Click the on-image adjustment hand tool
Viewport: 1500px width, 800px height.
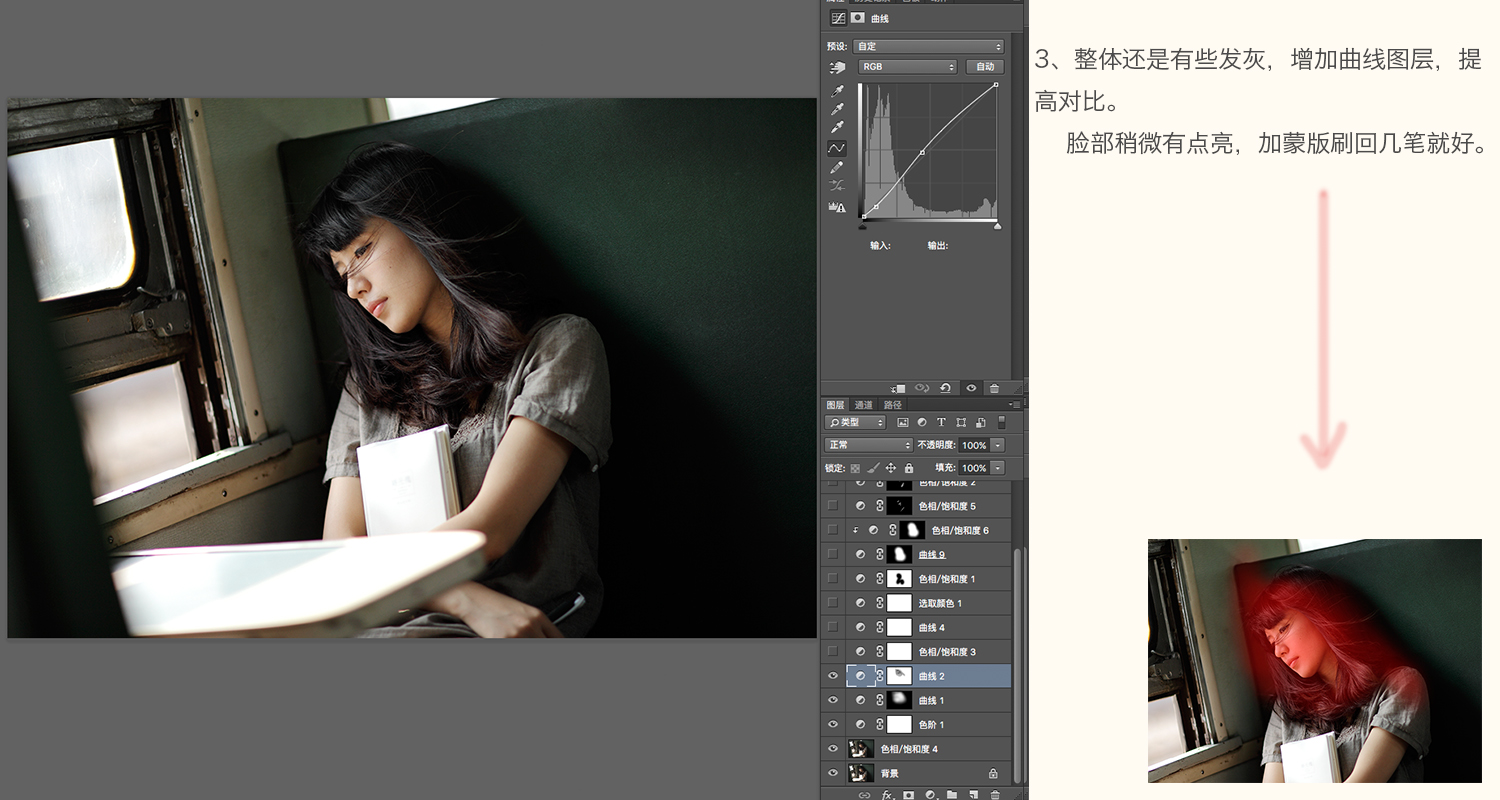click(837, 67)
